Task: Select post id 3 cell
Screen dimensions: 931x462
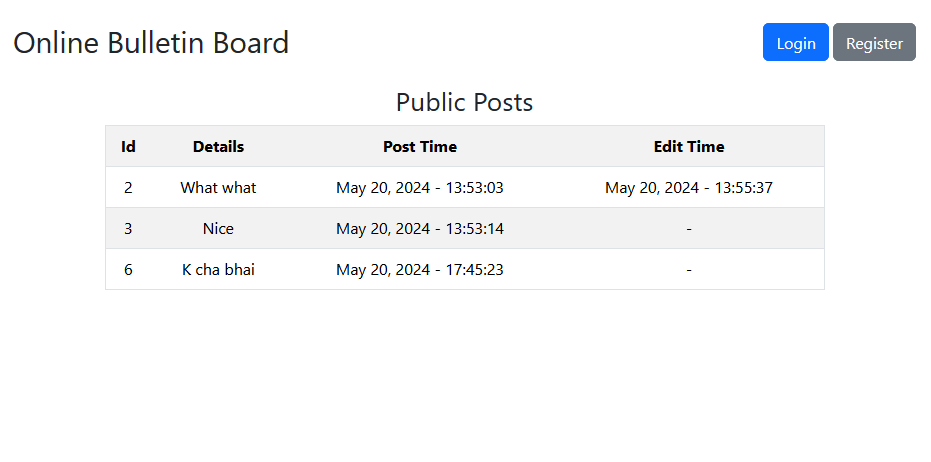Action: tap(128, 228)
